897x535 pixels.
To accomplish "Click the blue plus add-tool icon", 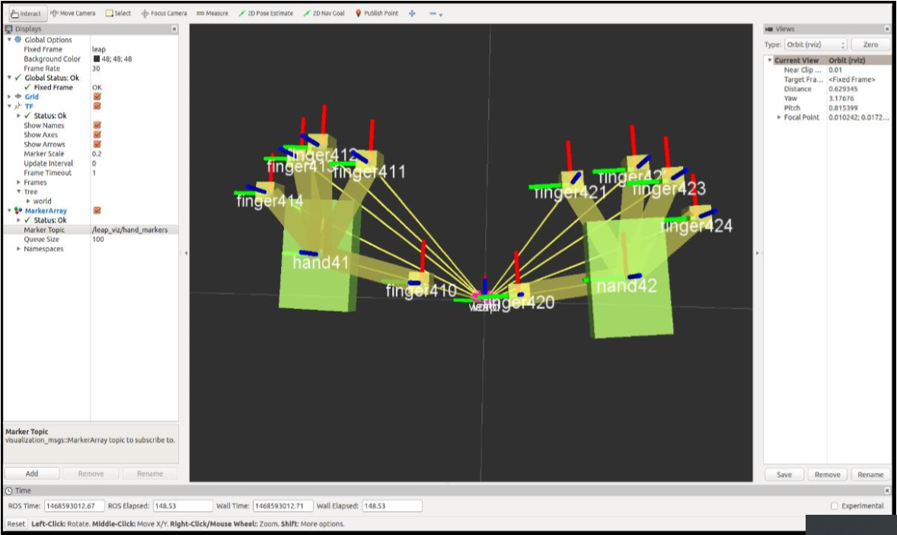I will pyautogui.click(x=413, y=13).
